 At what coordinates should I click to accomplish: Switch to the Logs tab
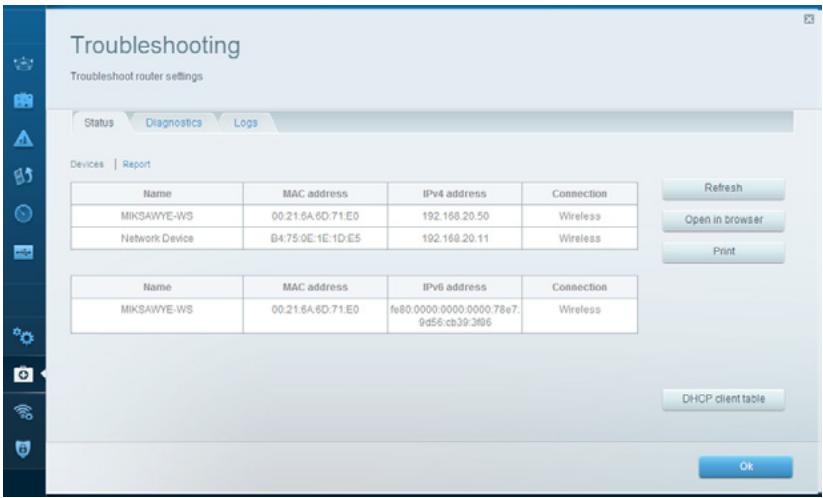(246, 123)
